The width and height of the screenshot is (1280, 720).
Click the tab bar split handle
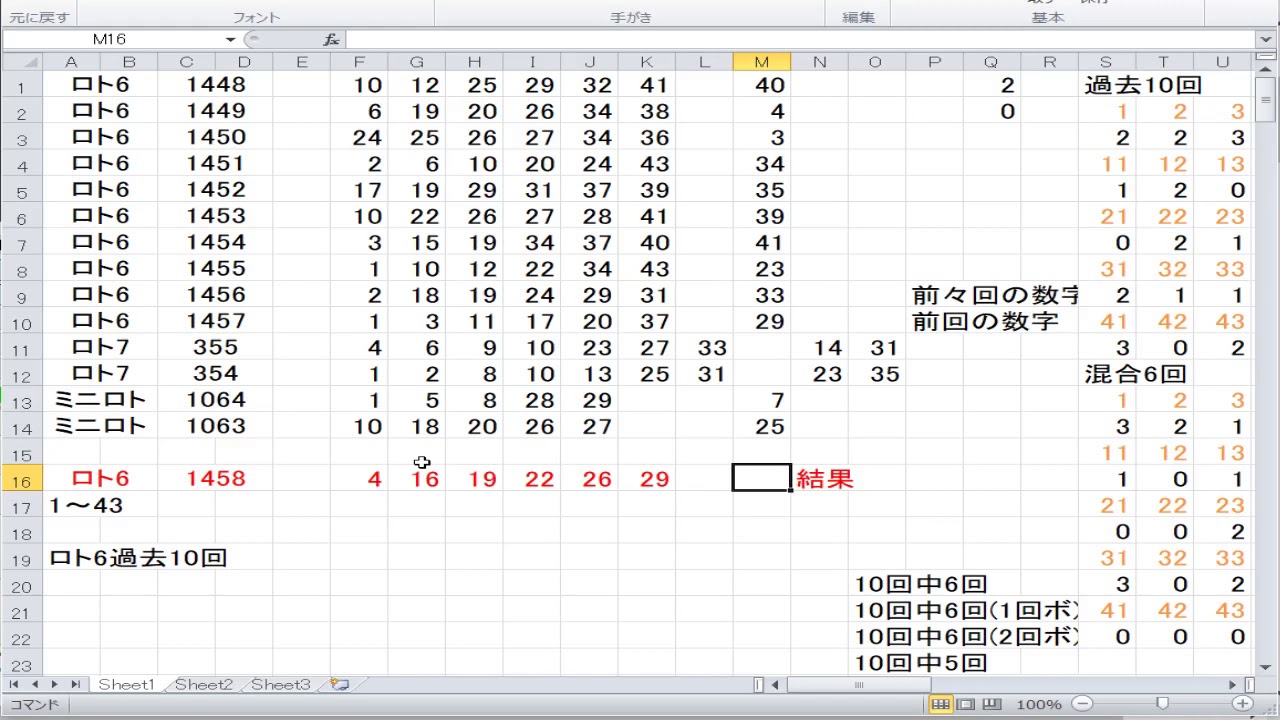[x=759, y=685]
